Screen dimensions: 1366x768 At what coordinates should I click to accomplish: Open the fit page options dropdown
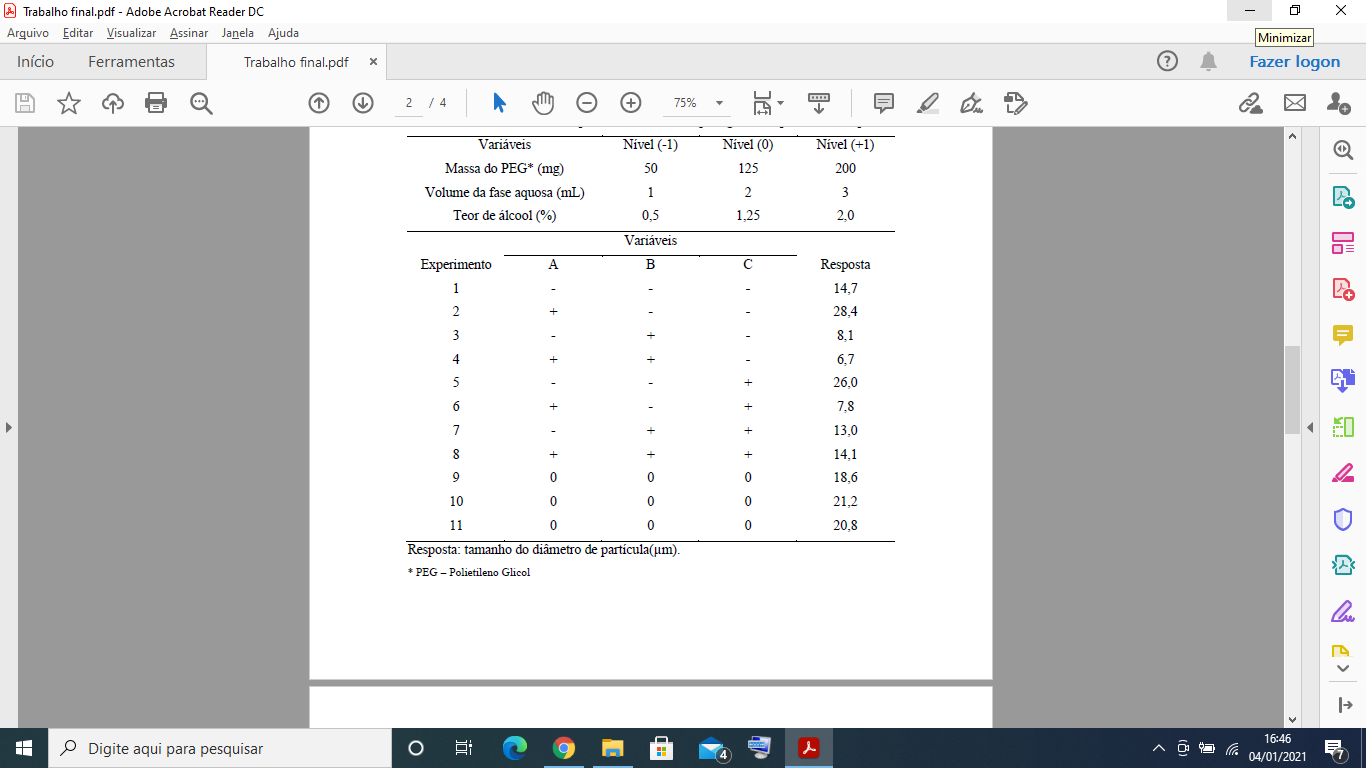point(768,103)
